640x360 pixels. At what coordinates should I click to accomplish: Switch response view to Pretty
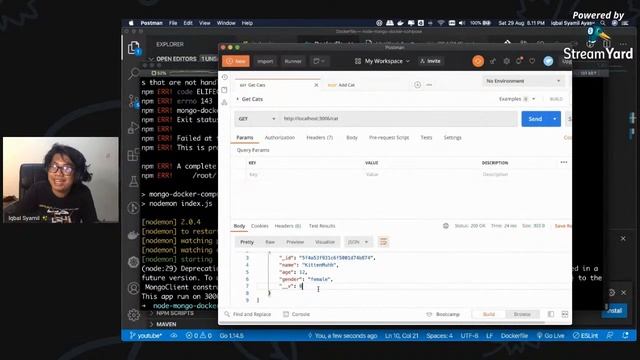[x=247, y=242]
